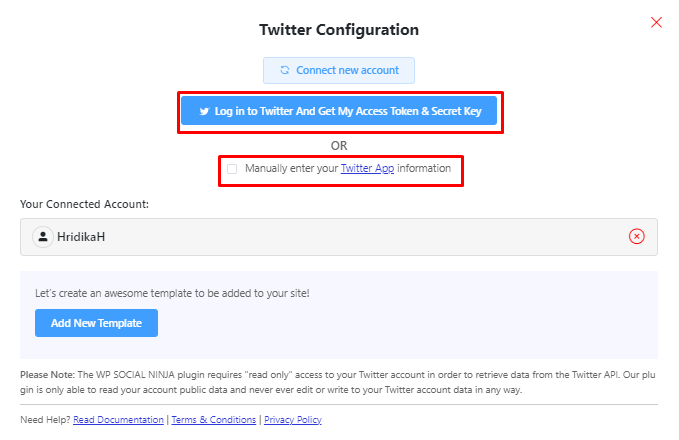This screenshot has height=440, width=679.
Task: Click the Twitter bird icon
Action: coord(205,112)
